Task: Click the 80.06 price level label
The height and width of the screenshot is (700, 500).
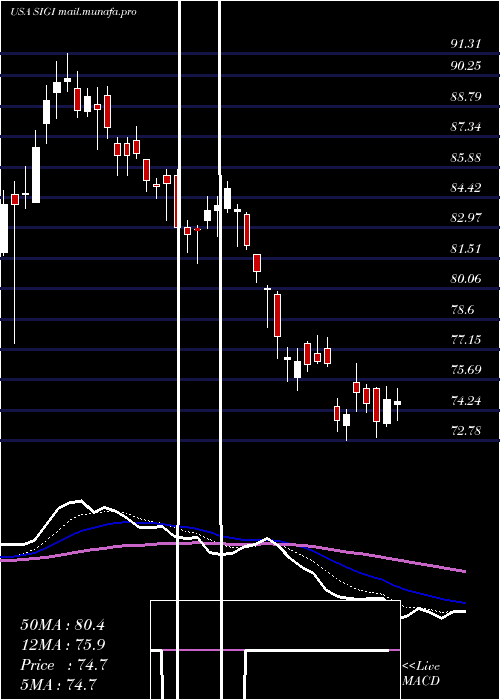Action: (x=466, y=279)
